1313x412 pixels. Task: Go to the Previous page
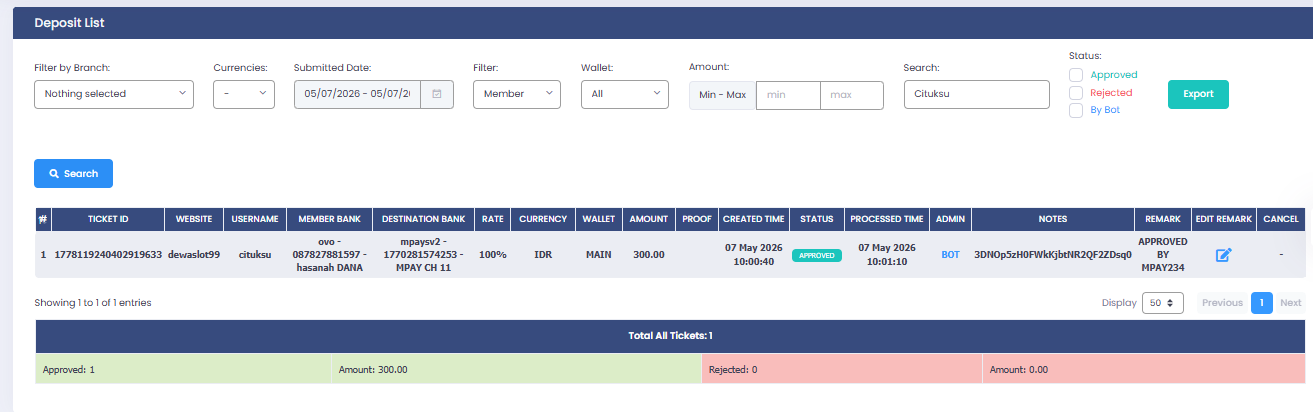[1222, 302]
